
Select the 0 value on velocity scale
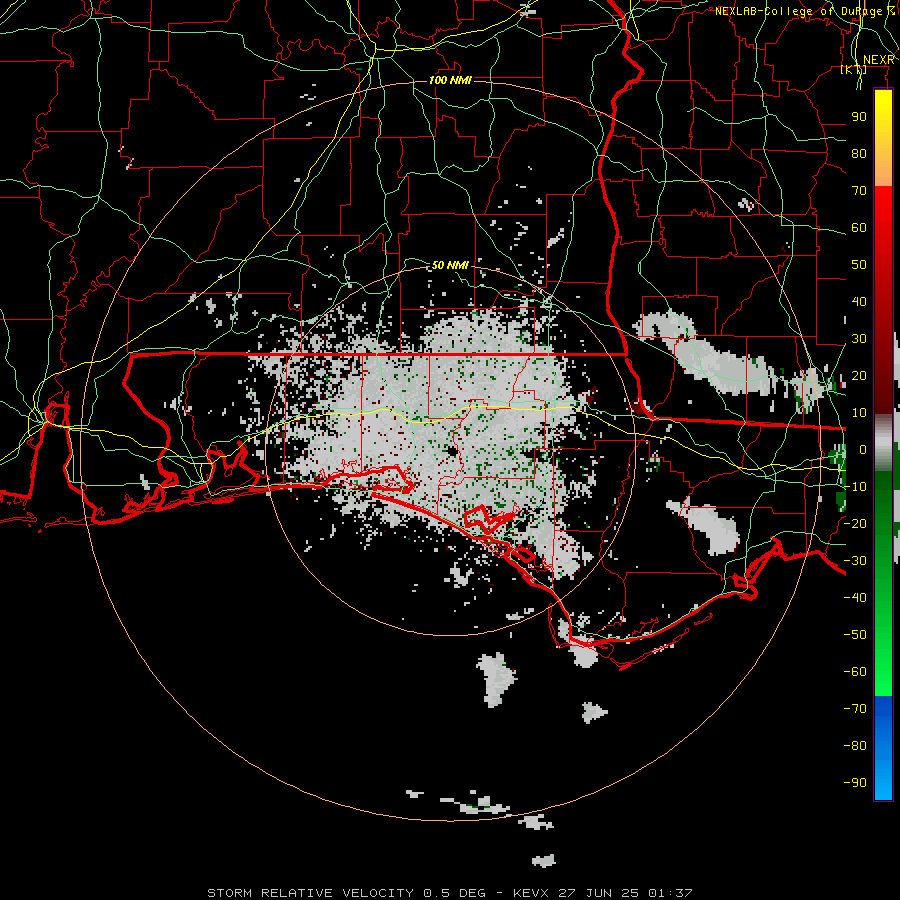[863, 449]
